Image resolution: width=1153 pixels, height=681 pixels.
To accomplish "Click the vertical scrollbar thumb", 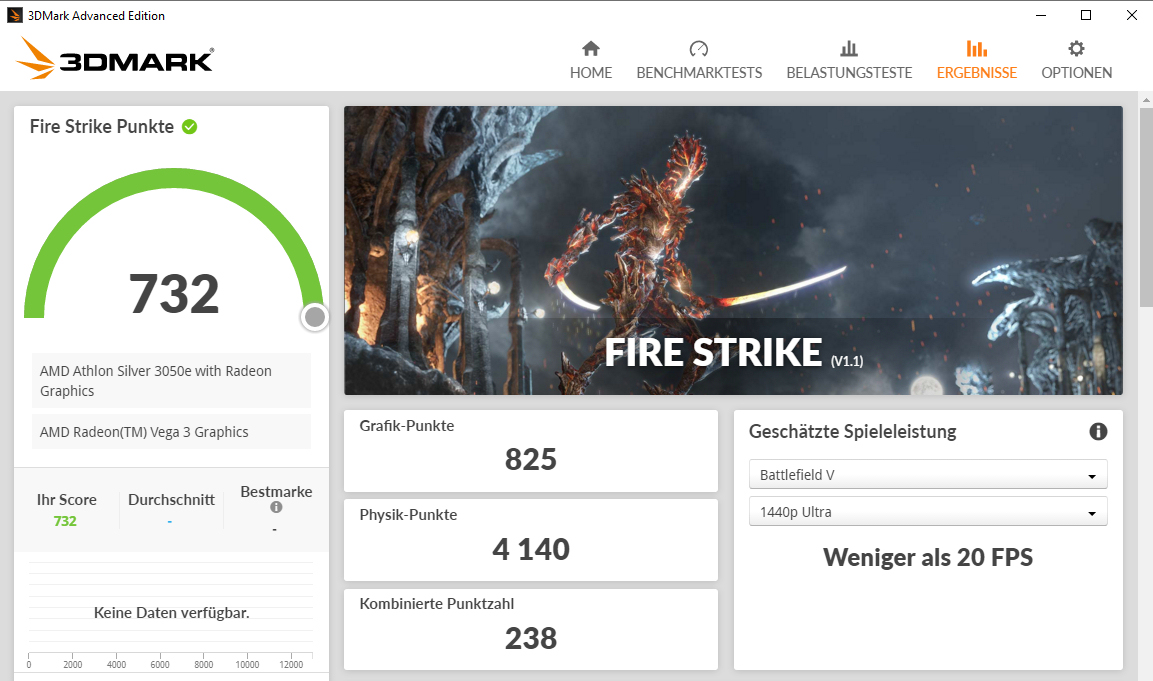I will [x=1146, y=207].
